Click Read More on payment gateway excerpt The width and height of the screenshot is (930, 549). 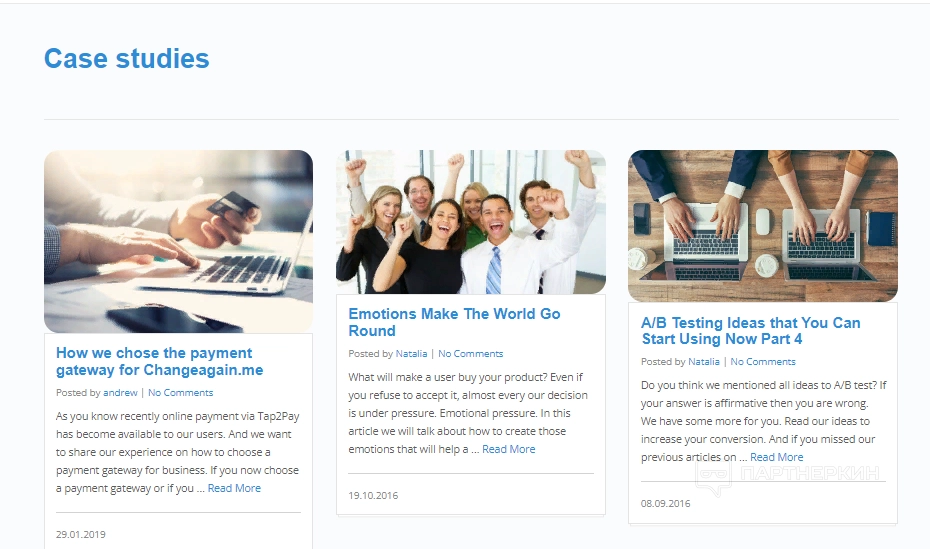click(x=234, y=488)
